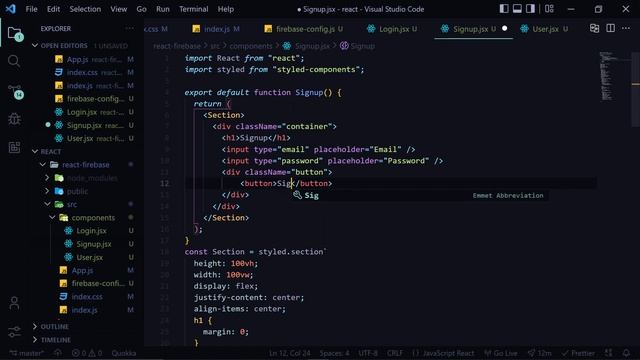The image size is (640, 360).
Task: Click the synchronize changes status icon
Action: (58, 353)
